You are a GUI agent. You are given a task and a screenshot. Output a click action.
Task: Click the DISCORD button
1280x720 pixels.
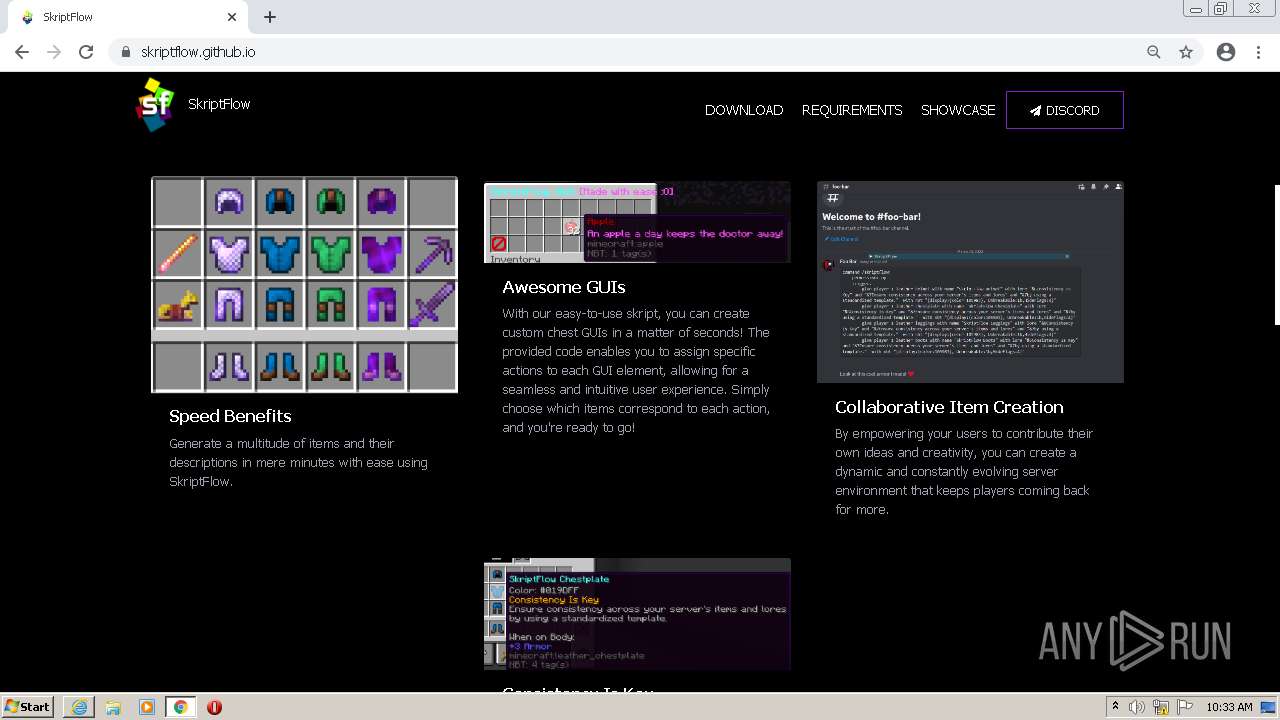pos(1065,110)
